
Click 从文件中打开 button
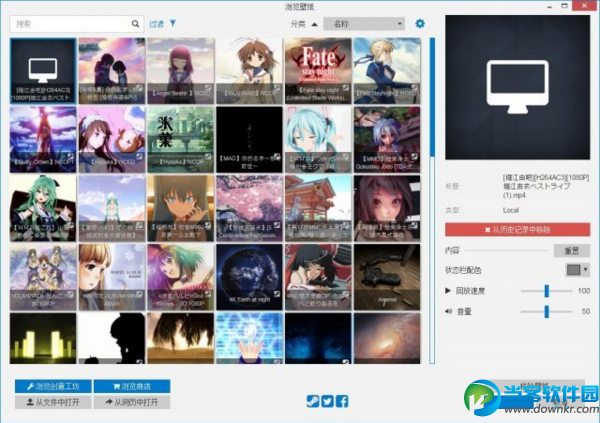pyautogui.click(x=53, y=402)
